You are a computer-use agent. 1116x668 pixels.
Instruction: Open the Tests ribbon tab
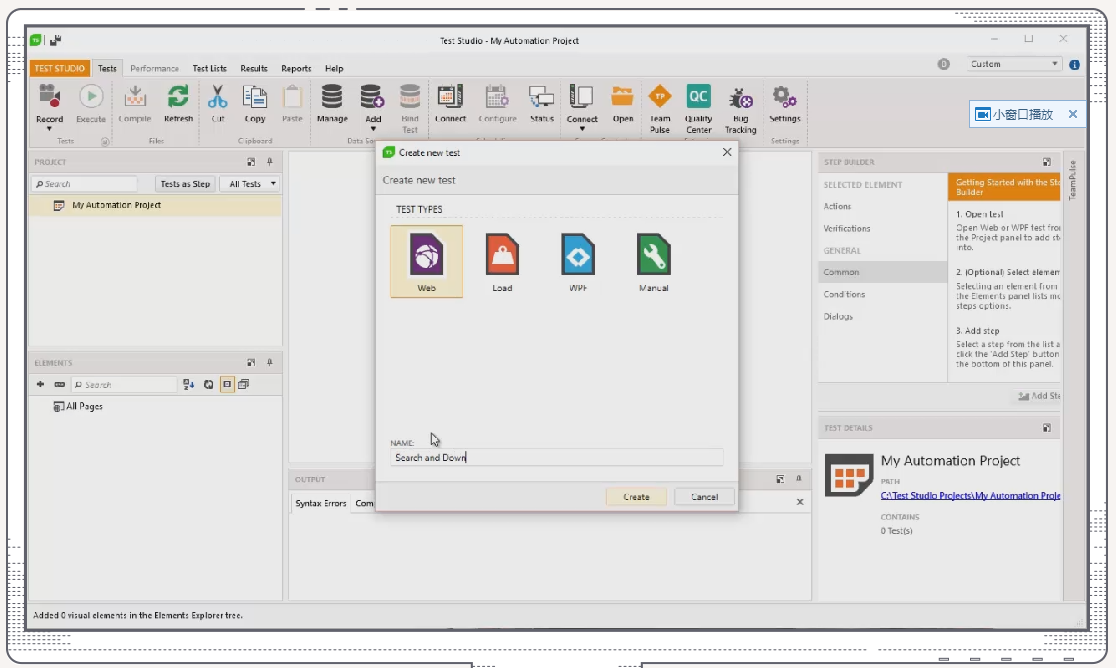coord(107,68)
